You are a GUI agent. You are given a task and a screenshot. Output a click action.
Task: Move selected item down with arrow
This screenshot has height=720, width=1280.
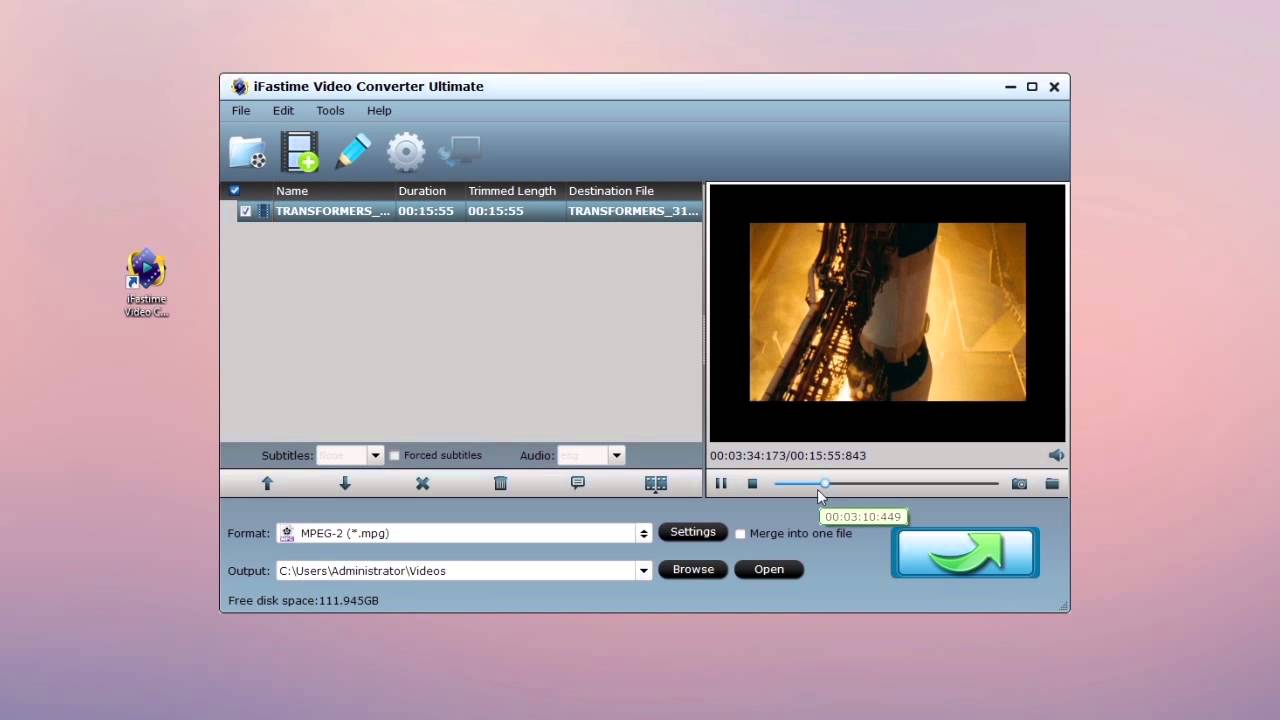(x=345, y=483)
